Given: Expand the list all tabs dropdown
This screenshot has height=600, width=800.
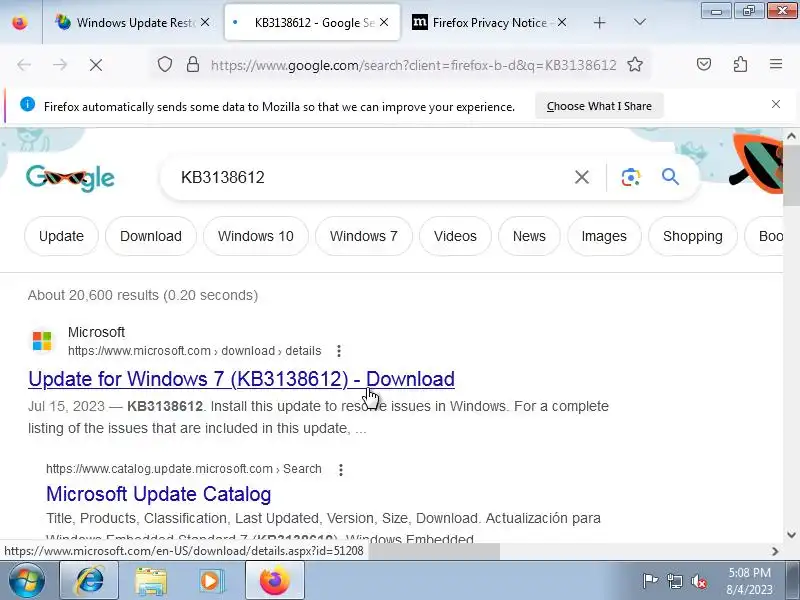Looking at the screenshot, I should point(639,22).
